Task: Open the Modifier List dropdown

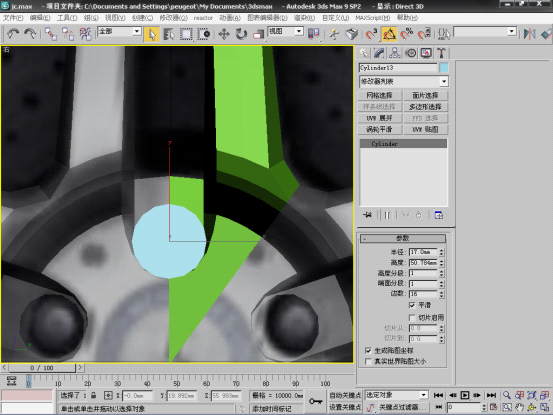Action: 403,81
